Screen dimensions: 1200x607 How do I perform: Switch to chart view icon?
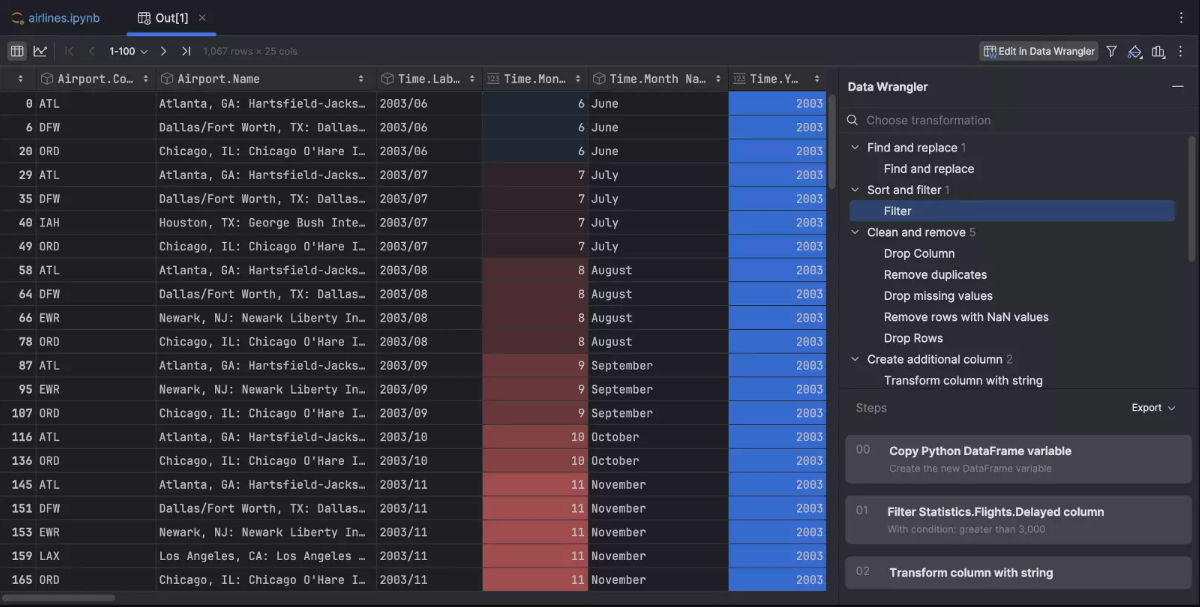pyautogui.click(x=40, y=51)
